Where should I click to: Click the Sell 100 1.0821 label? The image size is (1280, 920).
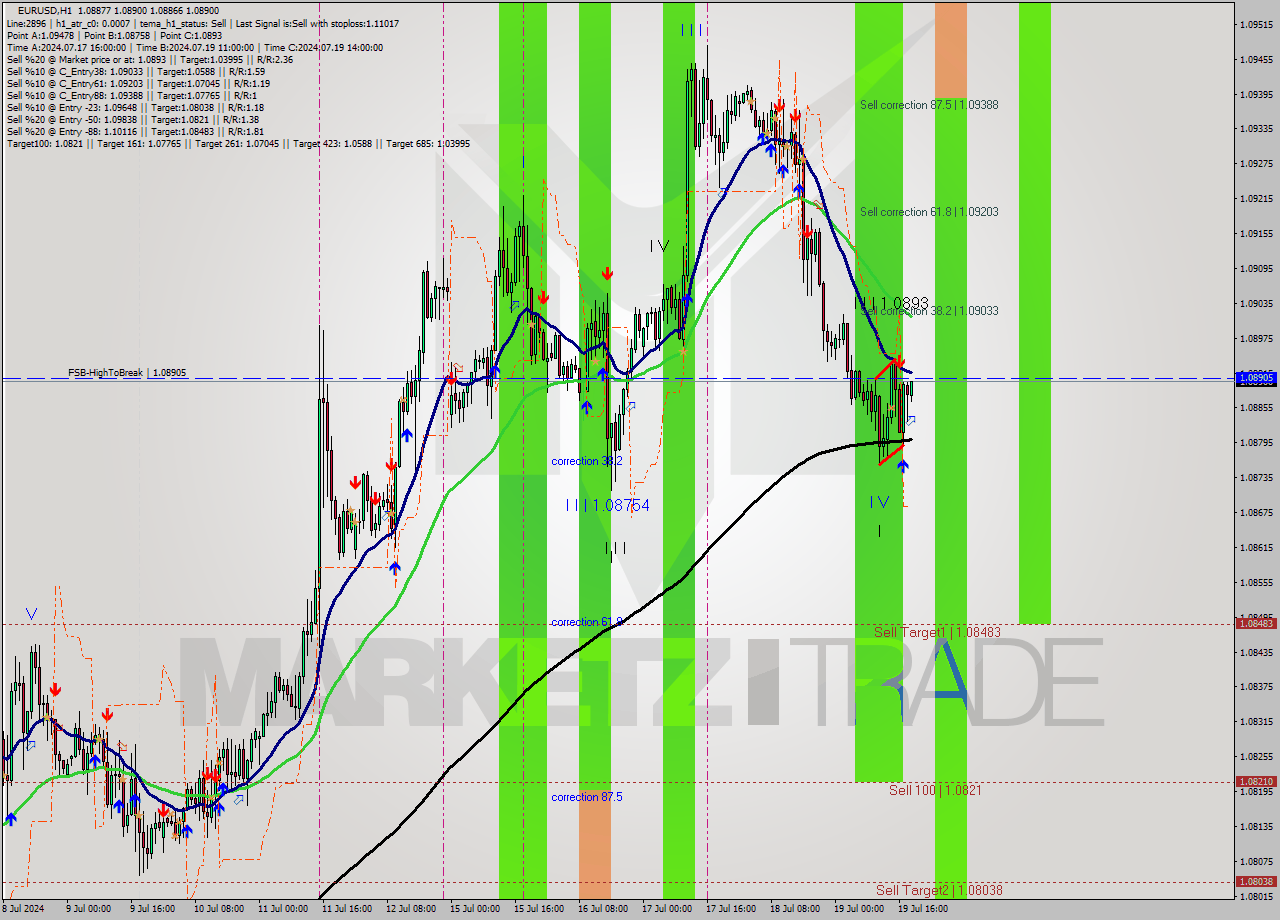[935, 790]
